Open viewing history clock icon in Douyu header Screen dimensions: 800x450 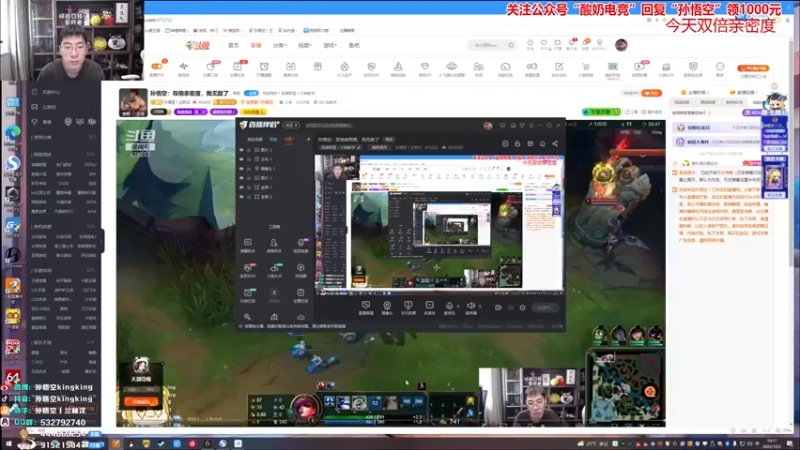(530, 43)
